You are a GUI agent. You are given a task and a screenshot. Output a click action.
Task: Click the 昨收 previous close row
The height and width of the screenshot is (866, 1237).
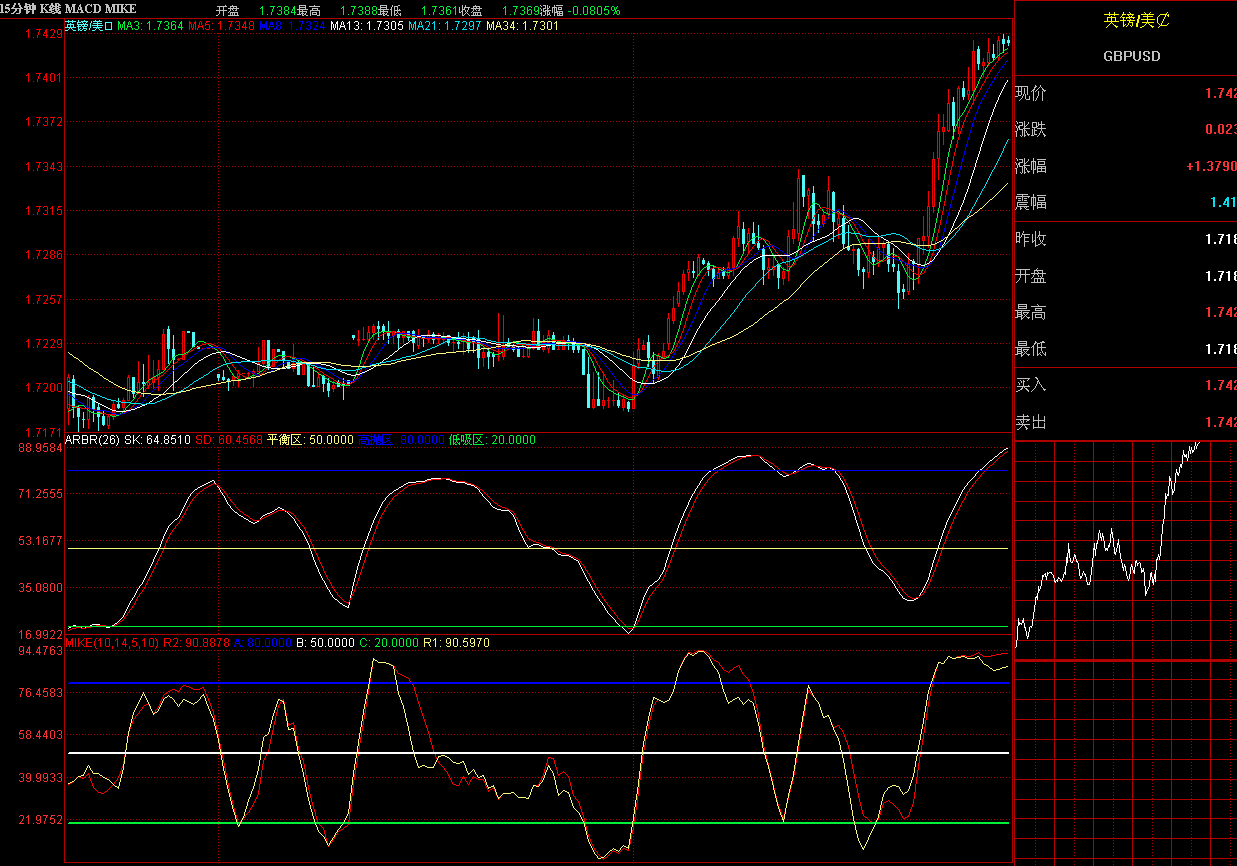pyautogui.click(x=1125, y=239)
